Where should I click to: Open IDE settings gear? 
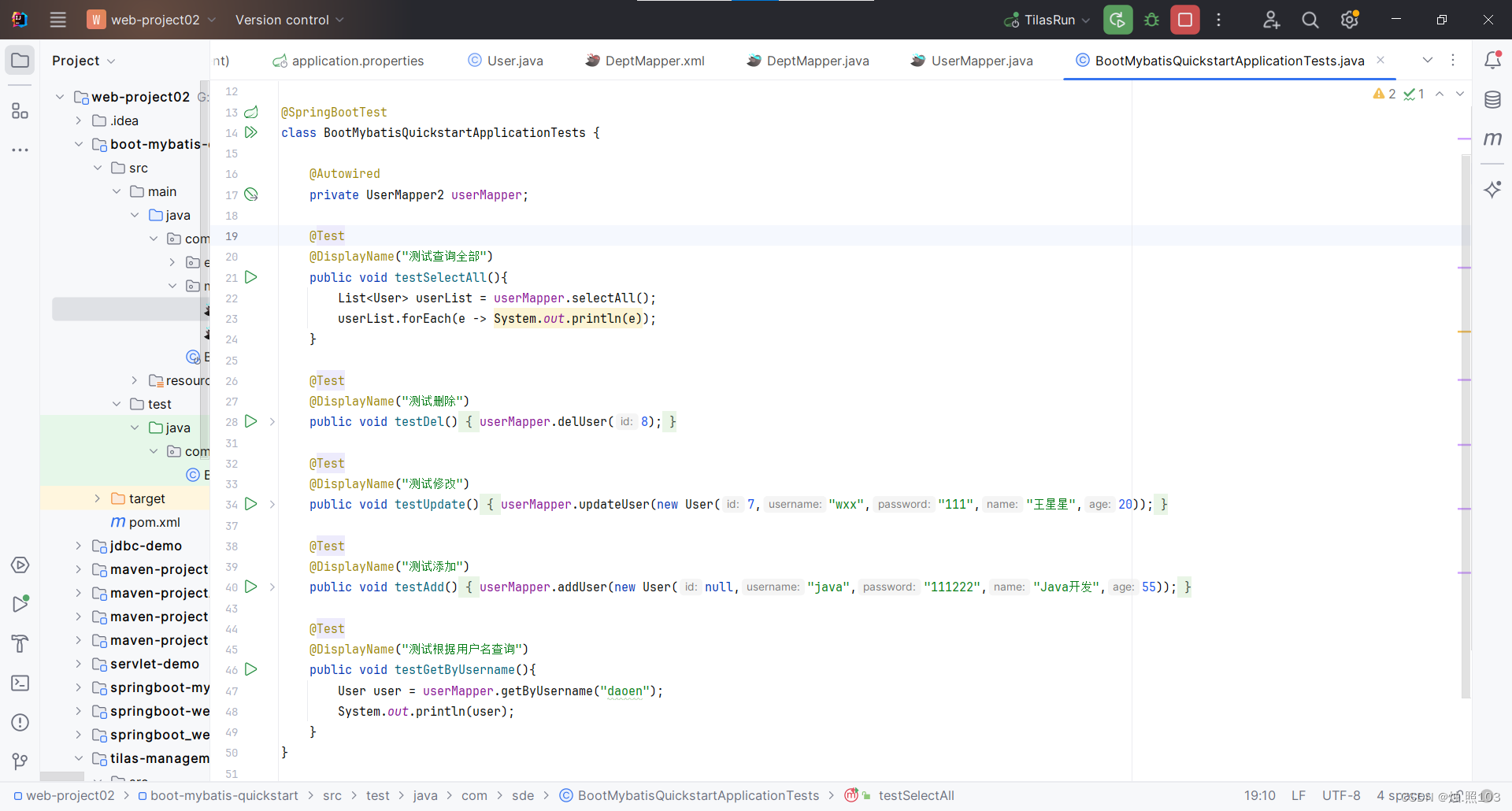tap(1350, 20)
